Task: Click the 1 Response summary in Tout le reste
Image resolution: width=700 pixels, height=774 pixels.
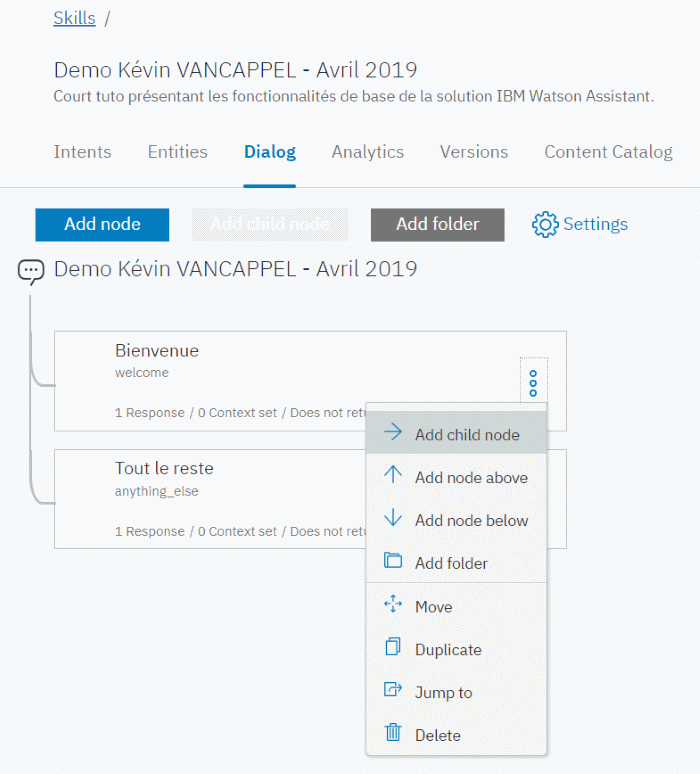Action: click(150, 531)
